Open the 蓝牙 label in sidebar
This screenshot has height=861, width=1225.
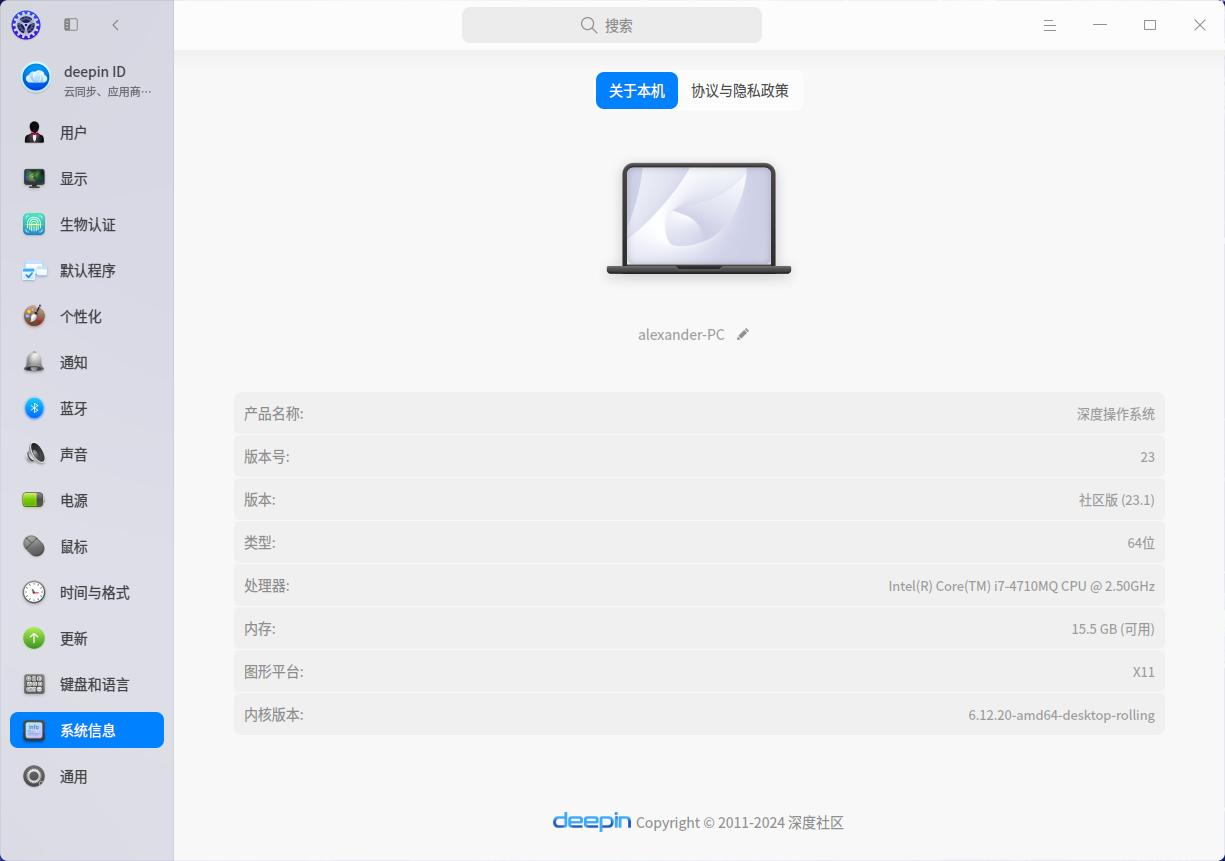coord(74,408)
